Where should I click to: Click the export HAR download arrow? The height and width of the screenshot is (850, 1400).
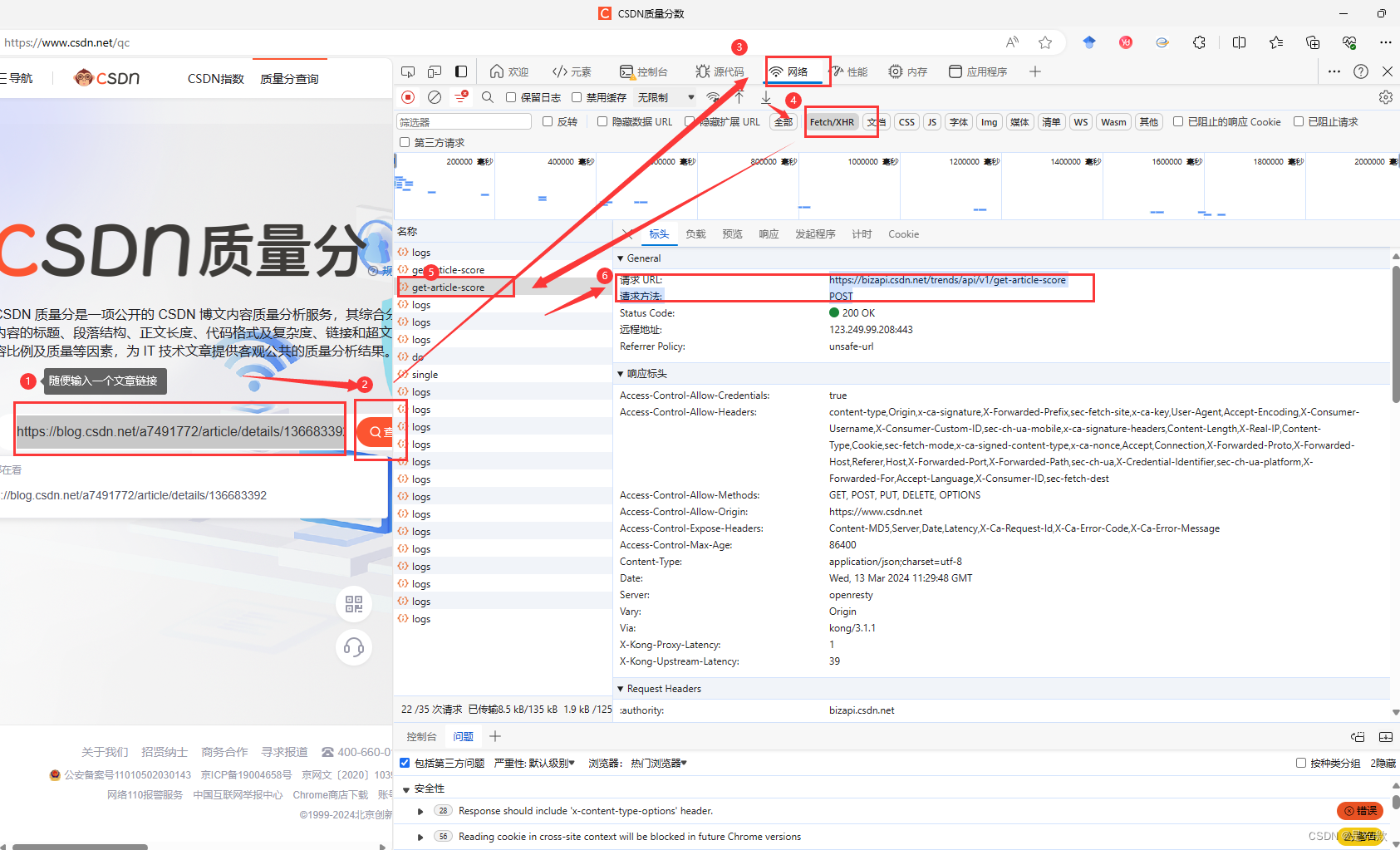[x=765, y=97]
